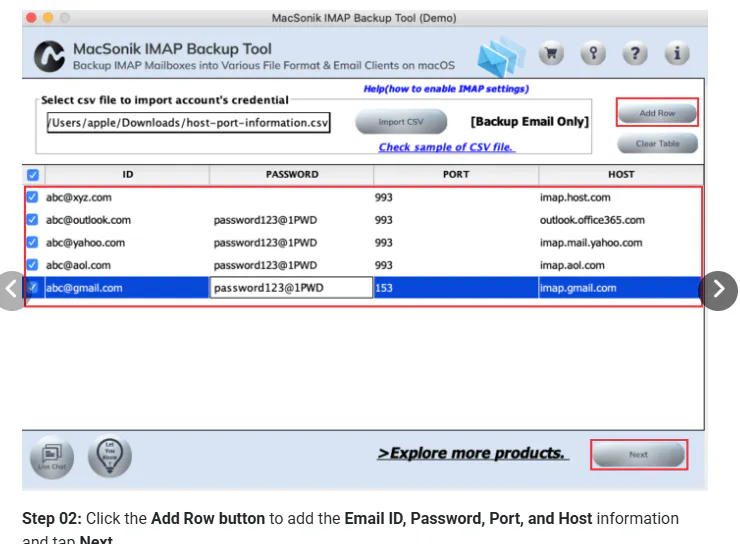Open Check sample of CSV file link

tap(446, 147)
